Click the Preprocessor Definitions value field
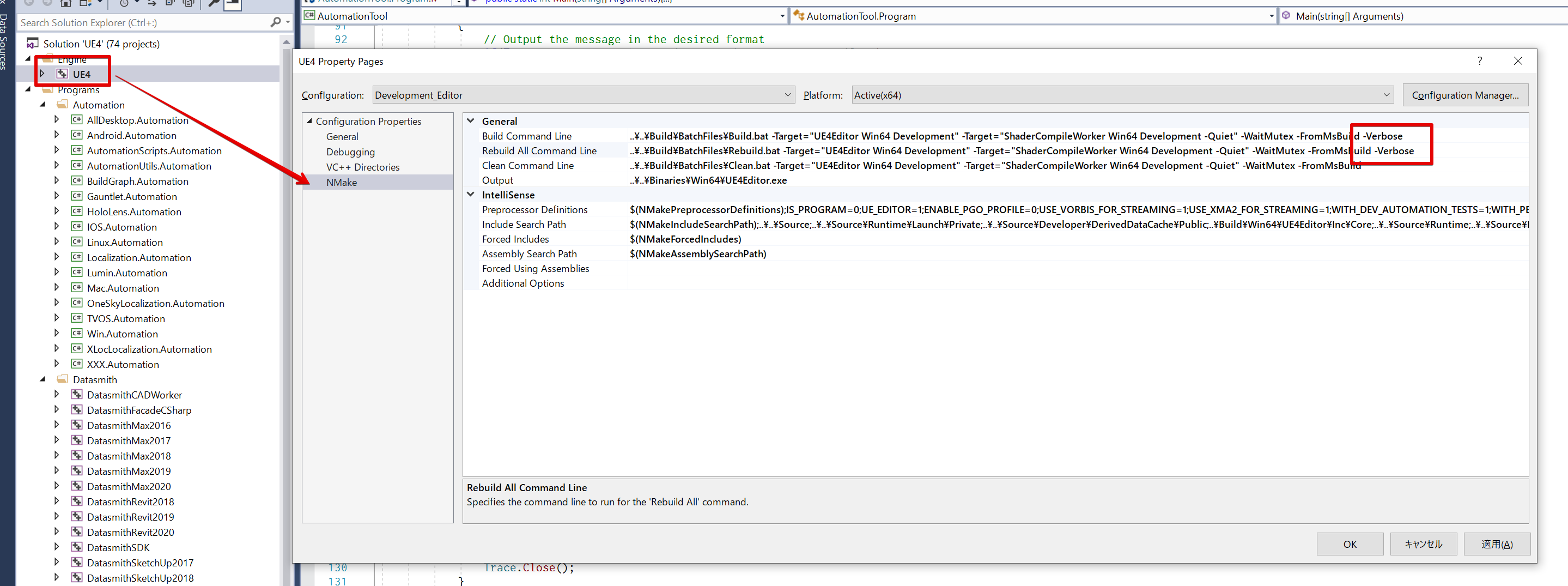 pyautogui.click(x=1078, y=209)
